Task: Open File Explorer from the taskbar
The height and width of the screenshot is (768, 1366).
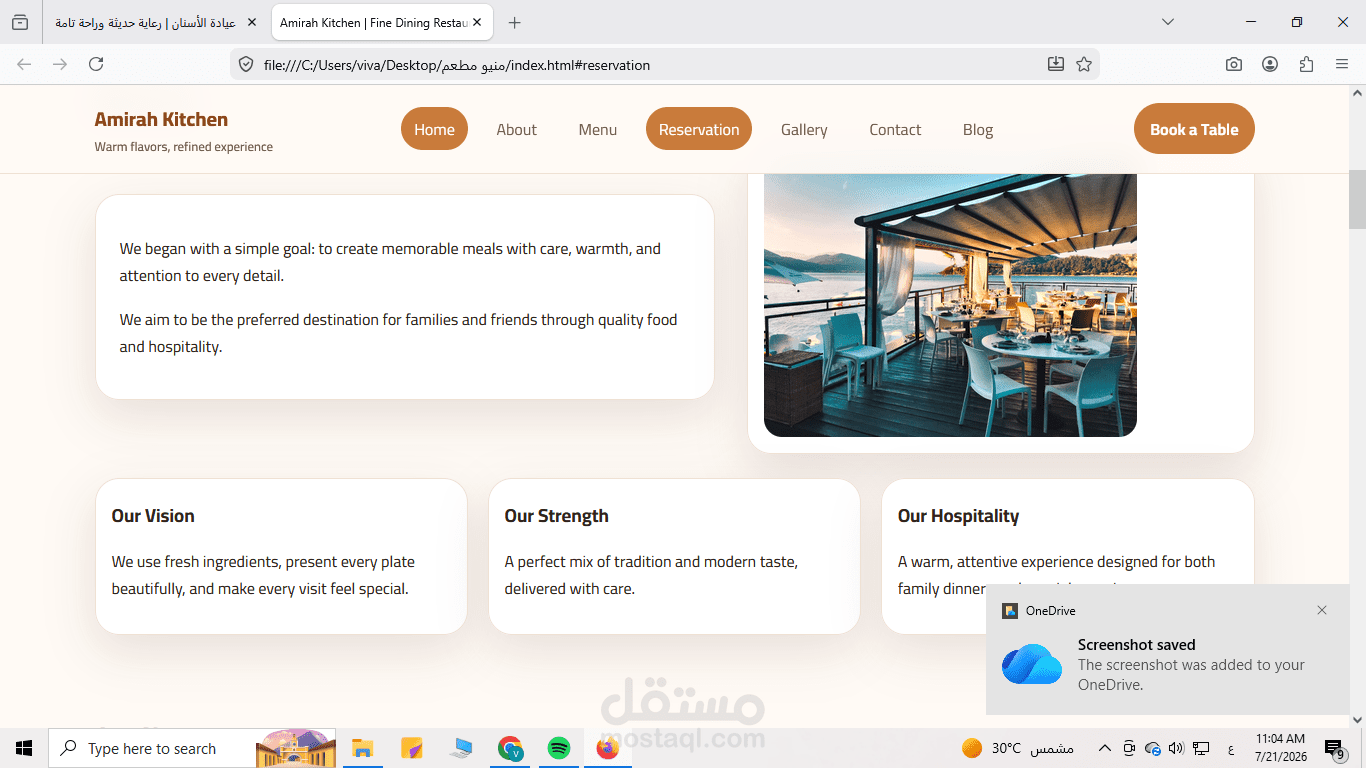Action: 362,748
